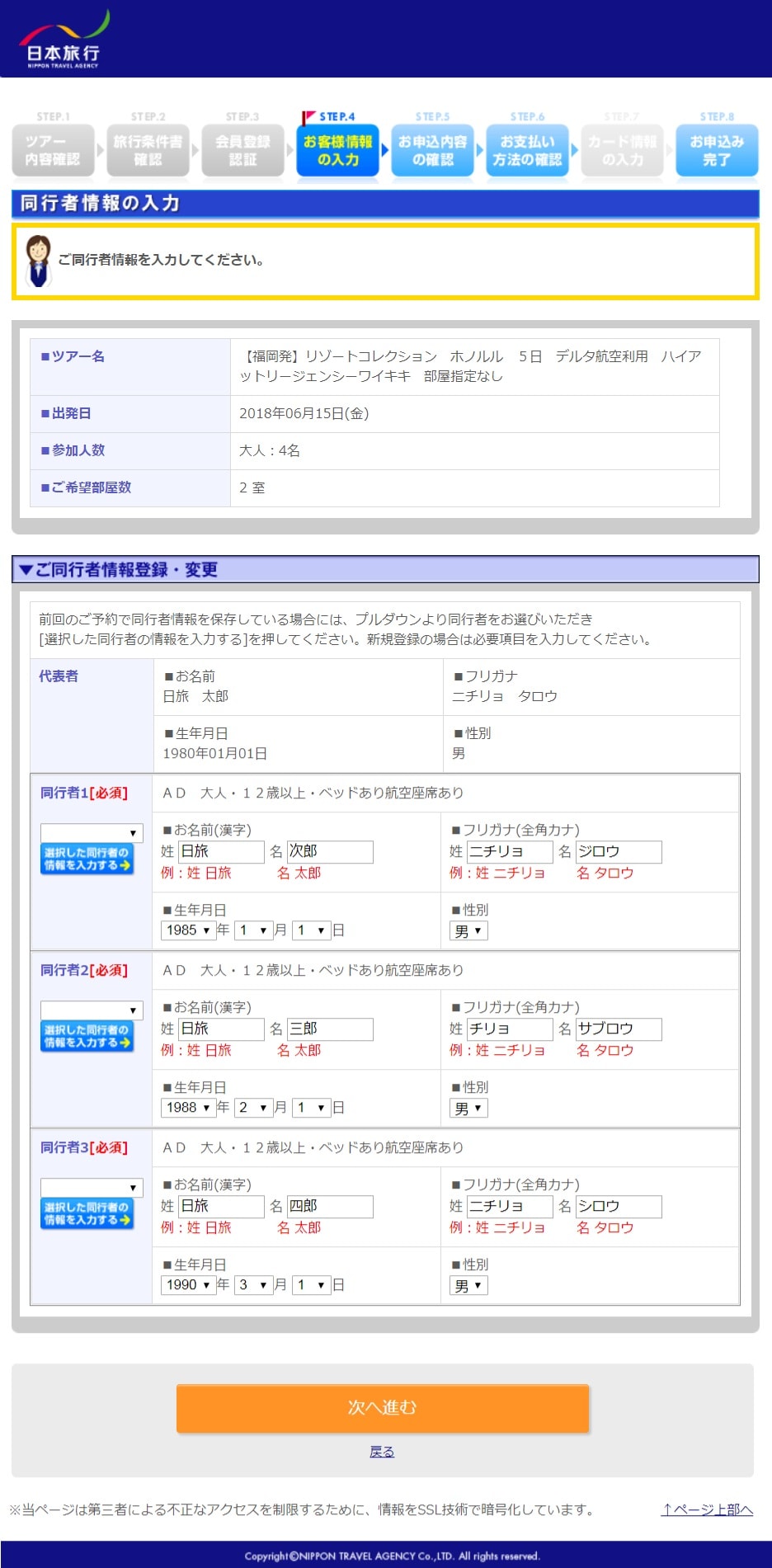
Task: Click the Nippon Travel Agency logo
Action: (64, 40)
